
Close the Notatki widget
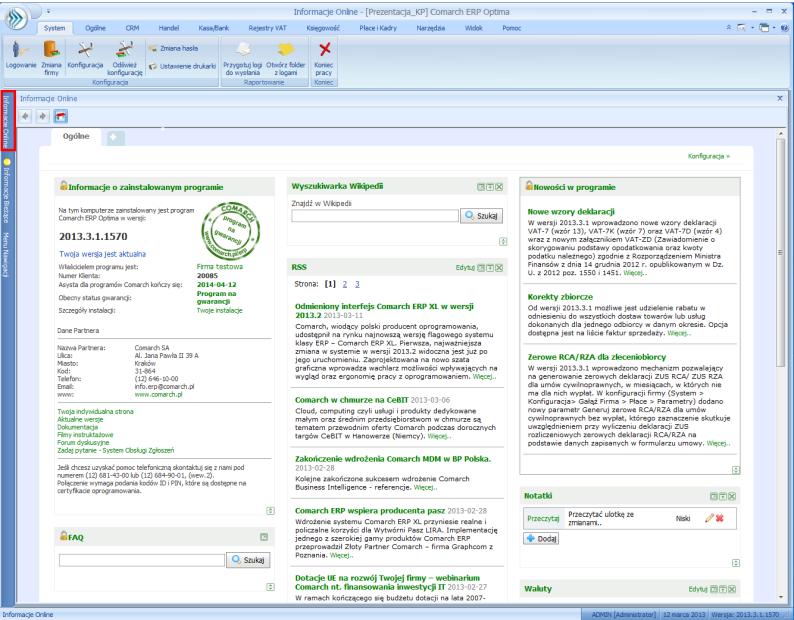(x=732, y=496)
